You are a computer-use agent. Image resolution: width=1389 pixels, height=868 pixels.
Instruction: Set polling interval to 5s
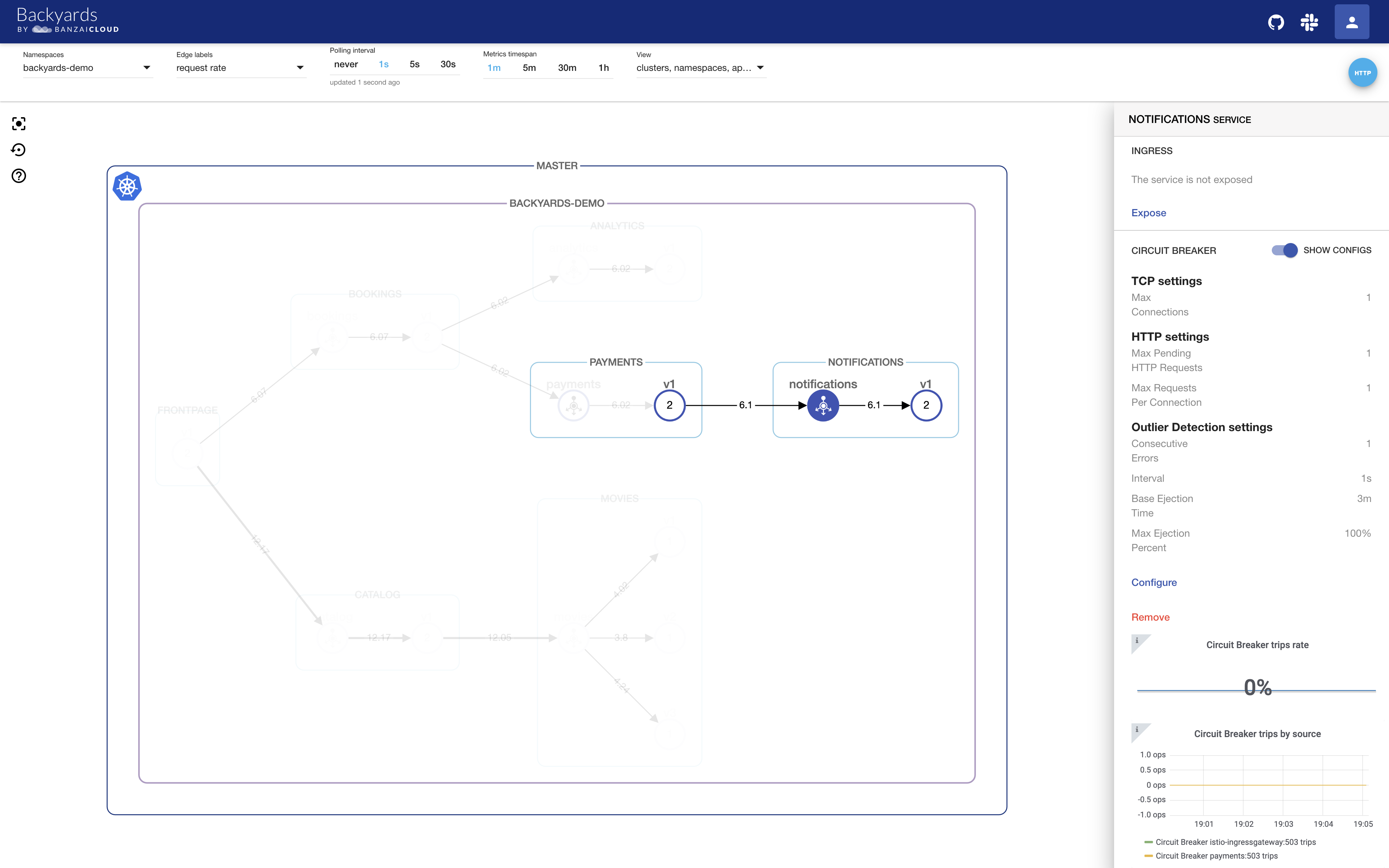(x=415, y=64)
